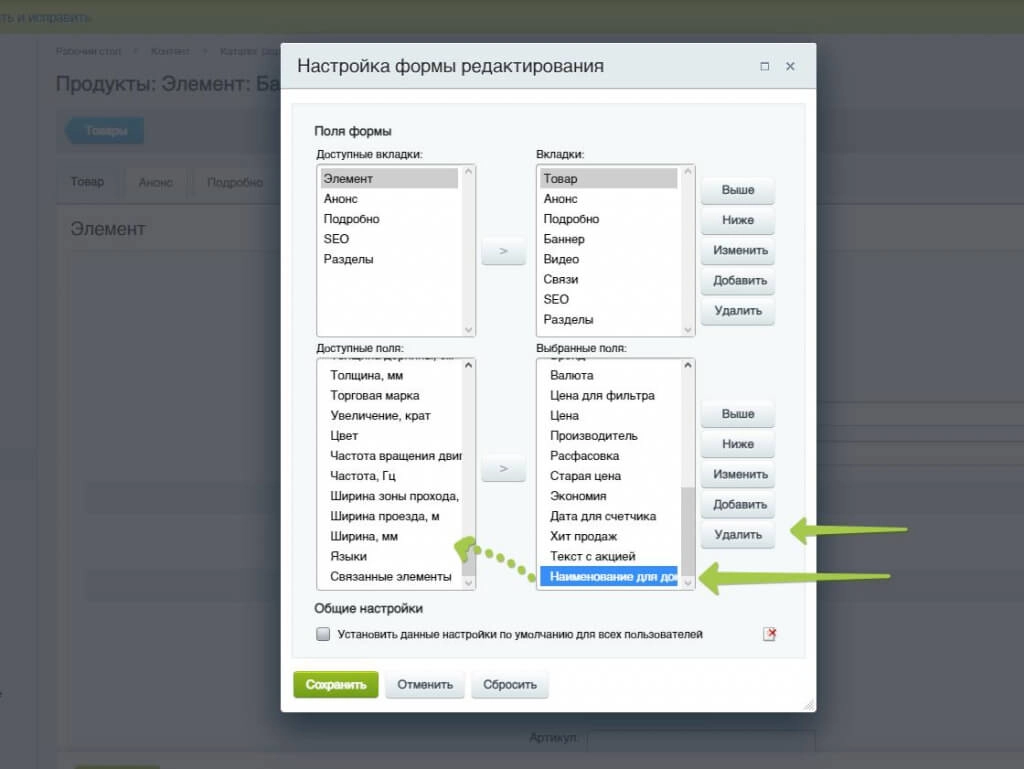The height and width of the screenshot is (769, 1024).
Task: Click Ниже button for tabs
Action: coord(738,220)
